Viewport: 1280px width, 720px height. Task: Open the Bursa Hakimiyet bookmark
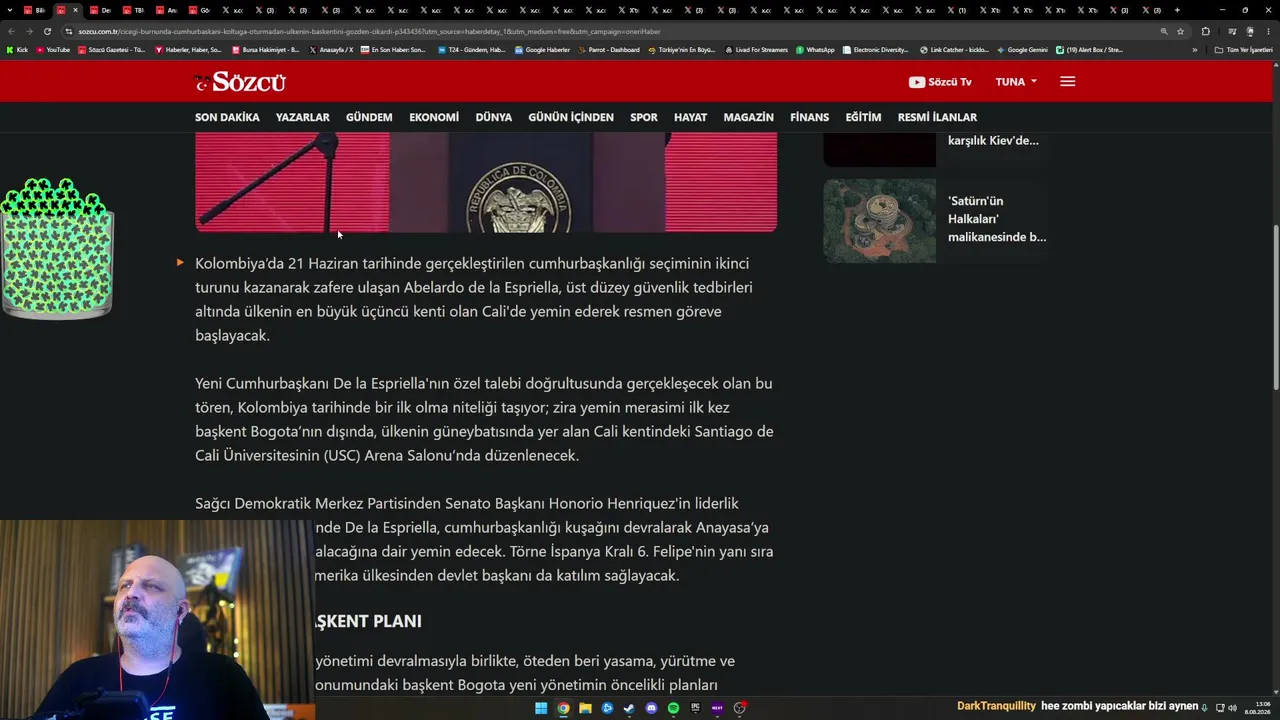pos(266,49)
